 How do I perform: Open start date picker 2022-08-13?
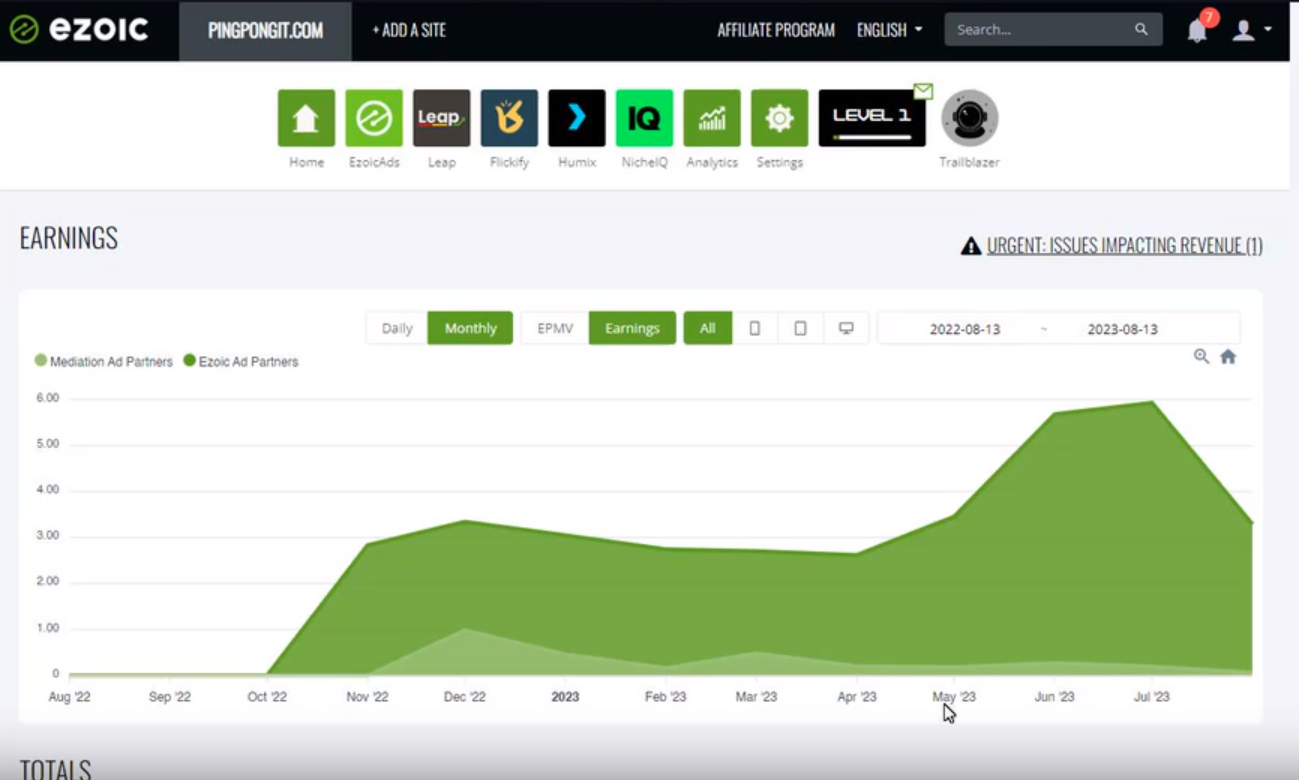pos(965,329)
